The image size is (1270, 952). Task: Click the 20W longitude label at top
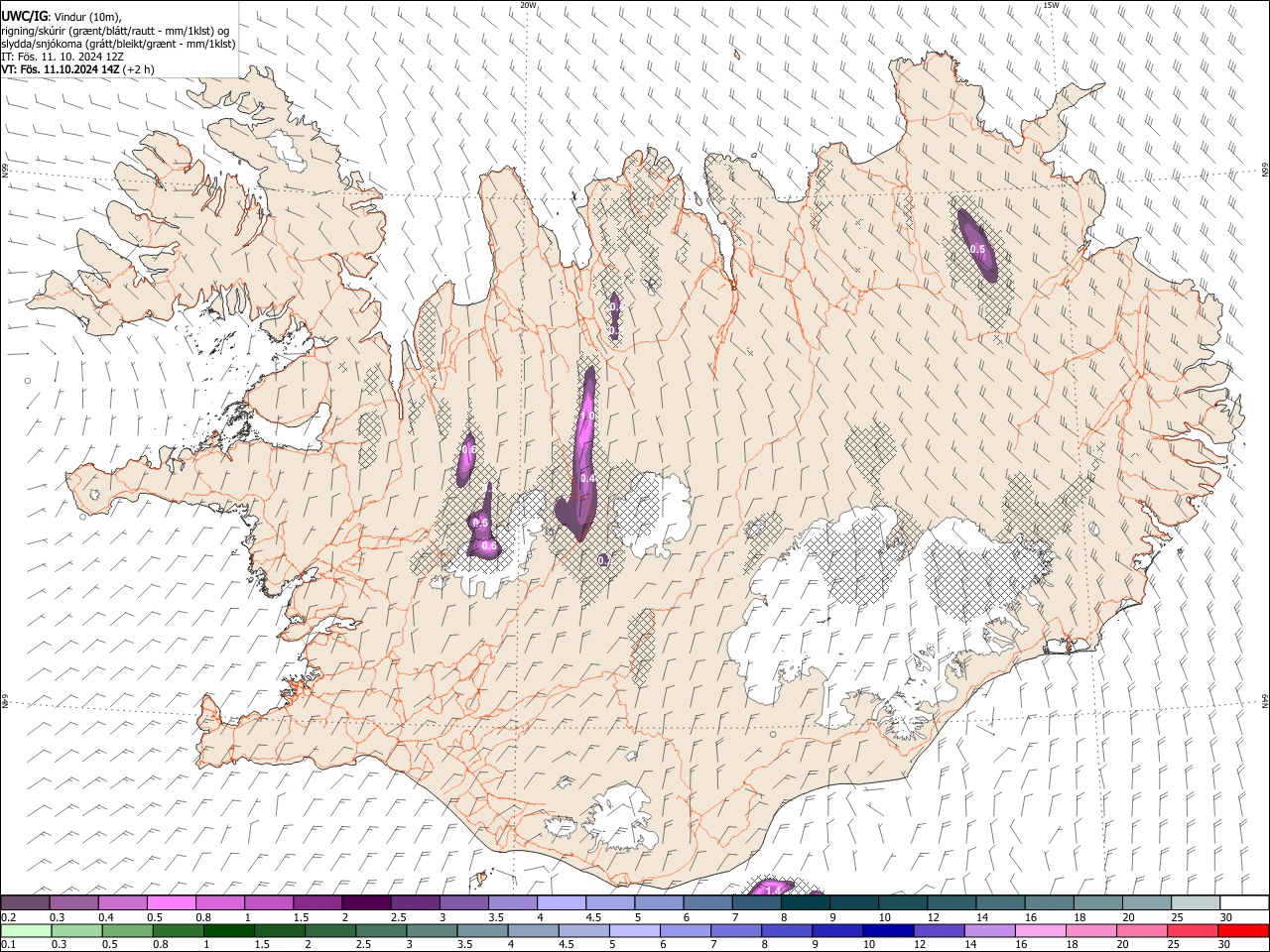click(528, 5)
